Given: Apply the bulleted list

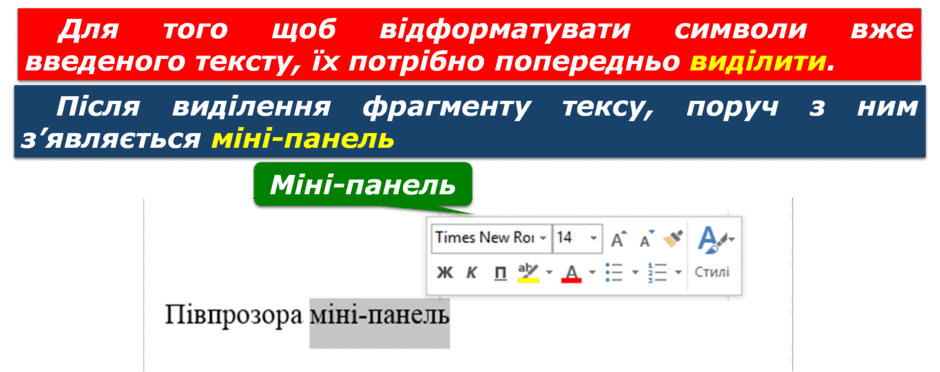Looking at the screenshot, I should (615, 273).
